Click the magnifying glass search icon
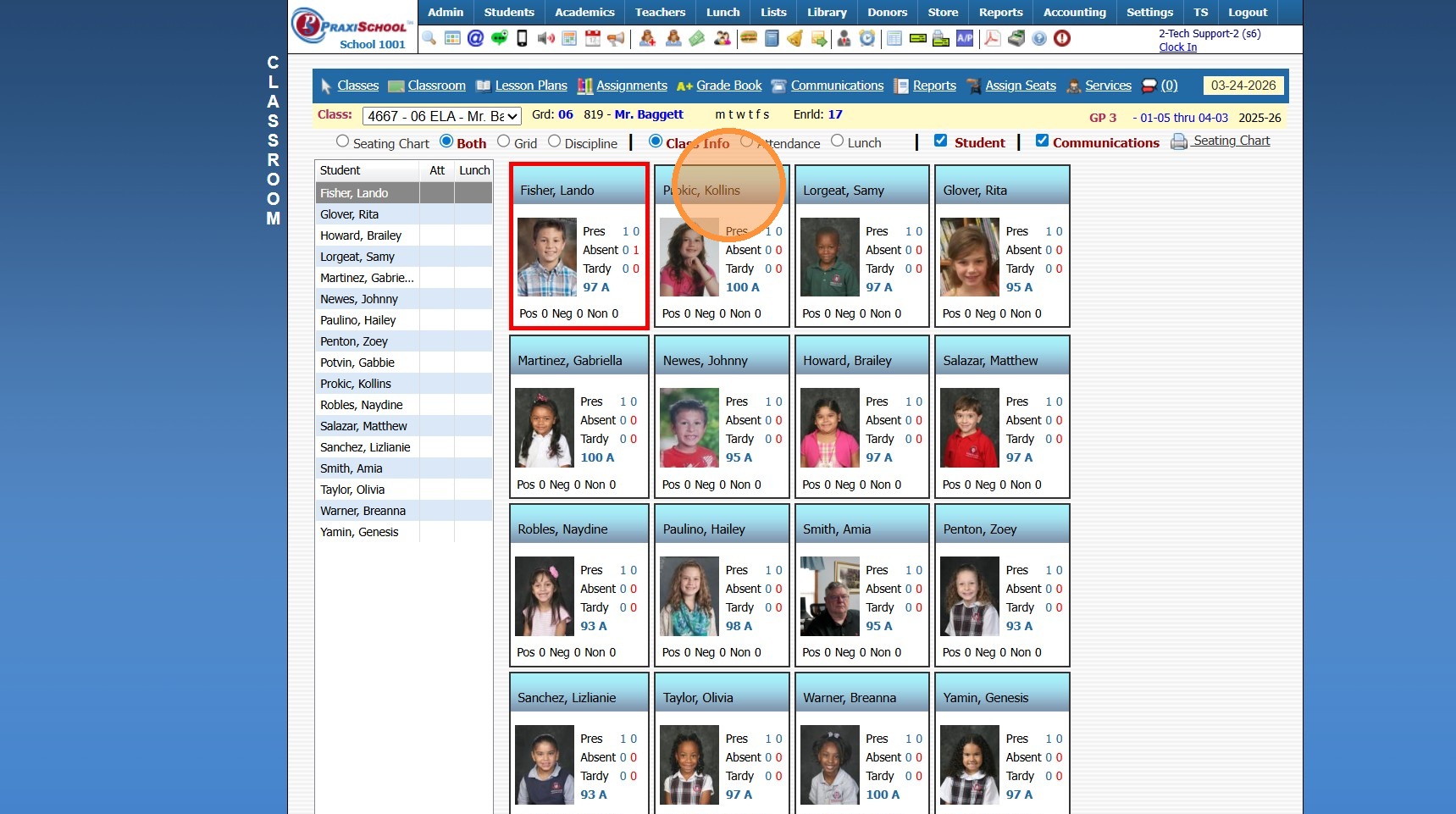This screenshot has height=814, width=1456. 429,38
